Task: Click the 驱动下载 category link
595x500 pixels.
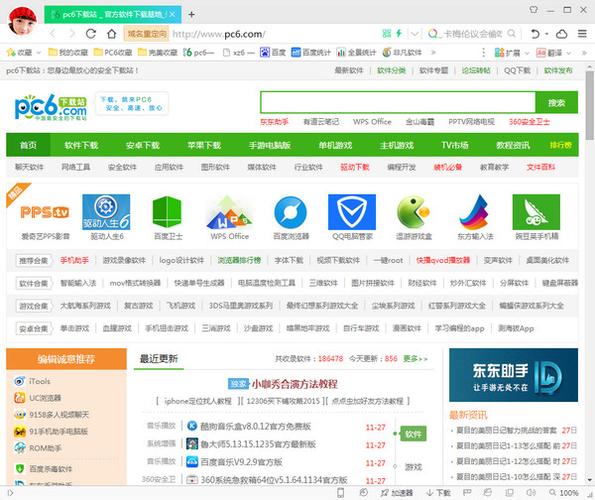Action: point(355,167)
